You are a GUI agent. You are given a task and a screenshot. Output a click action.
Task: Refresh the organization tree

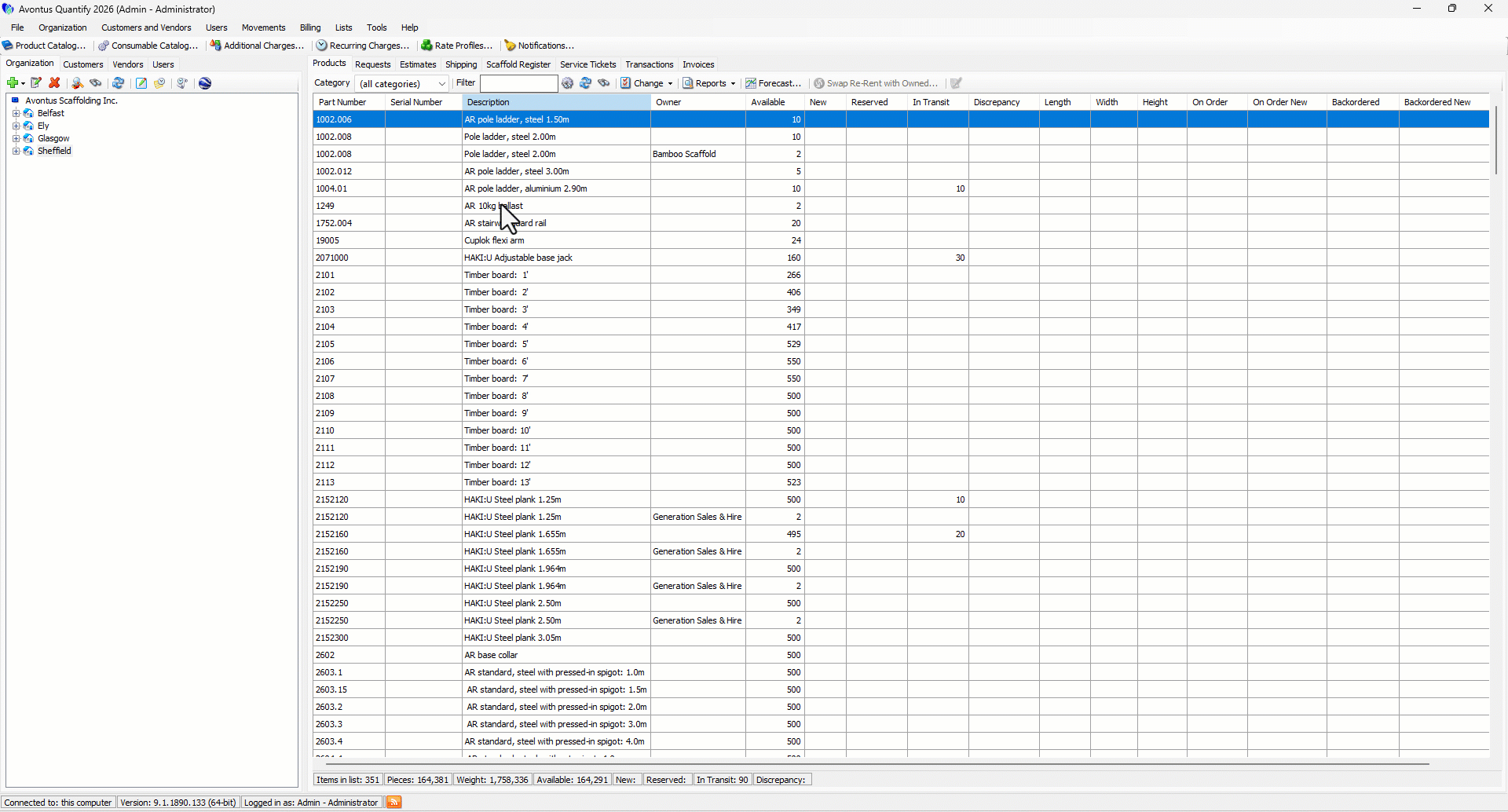(x=118, y=83)
